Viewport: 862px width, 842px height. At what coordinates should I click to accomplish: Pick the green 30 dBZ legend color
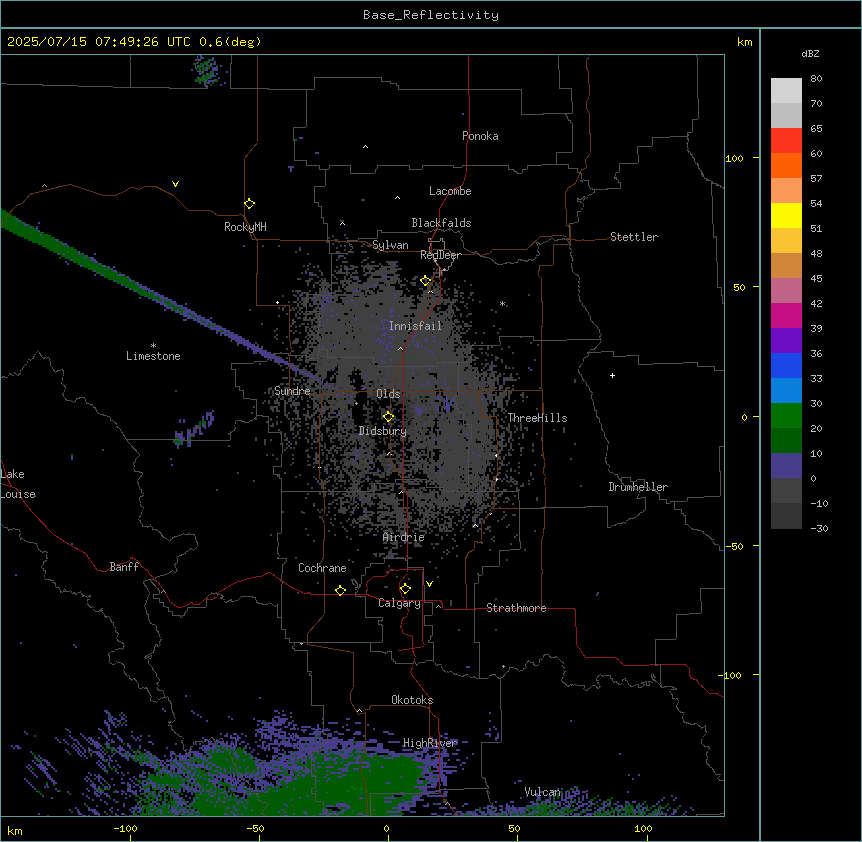coord(786,416)
